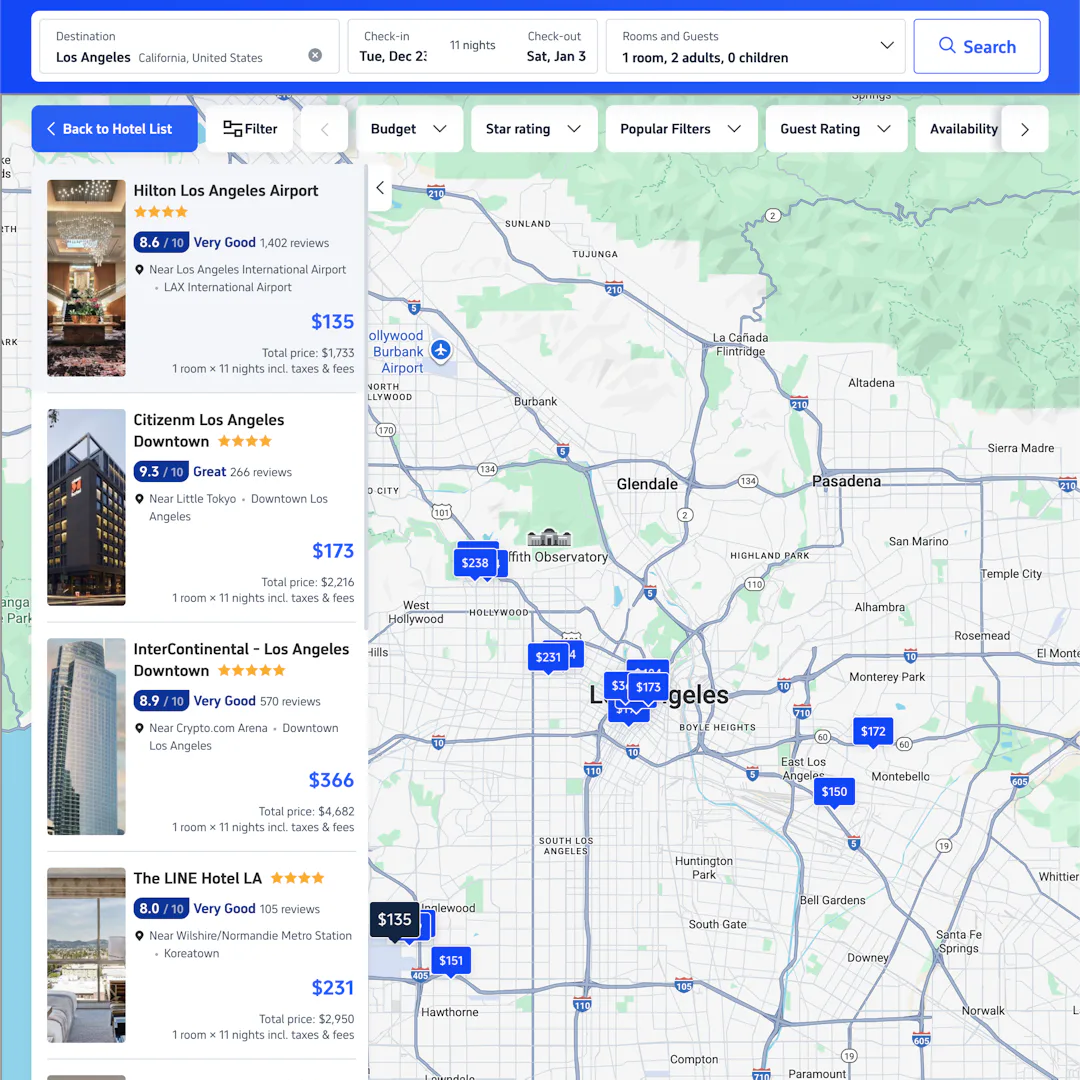The width and height of the screenshot is (1080, 1080).
Task: Open the Budget filter dropdown
Action: pos(409,129)
